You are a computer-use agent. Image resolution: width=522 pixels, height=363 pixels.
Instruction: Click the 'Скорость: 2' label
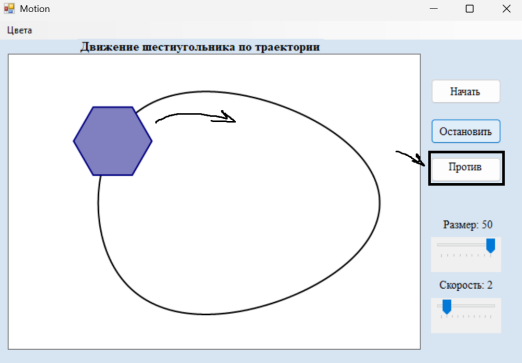[x=466, y=285]
